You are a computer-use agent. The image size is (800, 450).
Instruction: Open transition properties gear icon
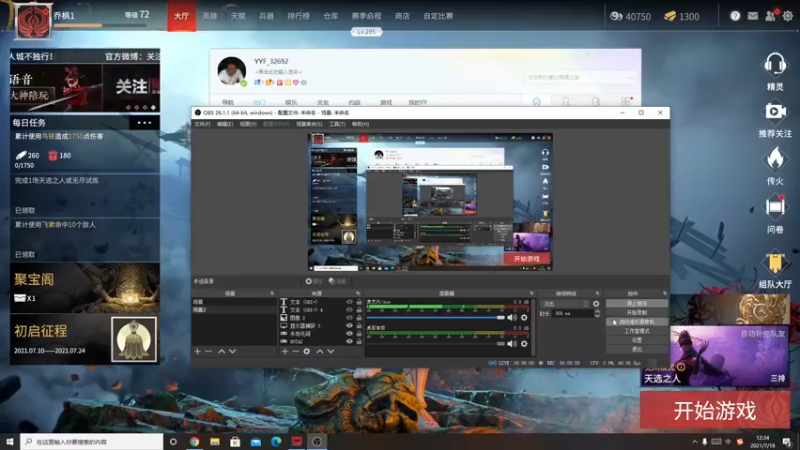[x=596, y=304]
